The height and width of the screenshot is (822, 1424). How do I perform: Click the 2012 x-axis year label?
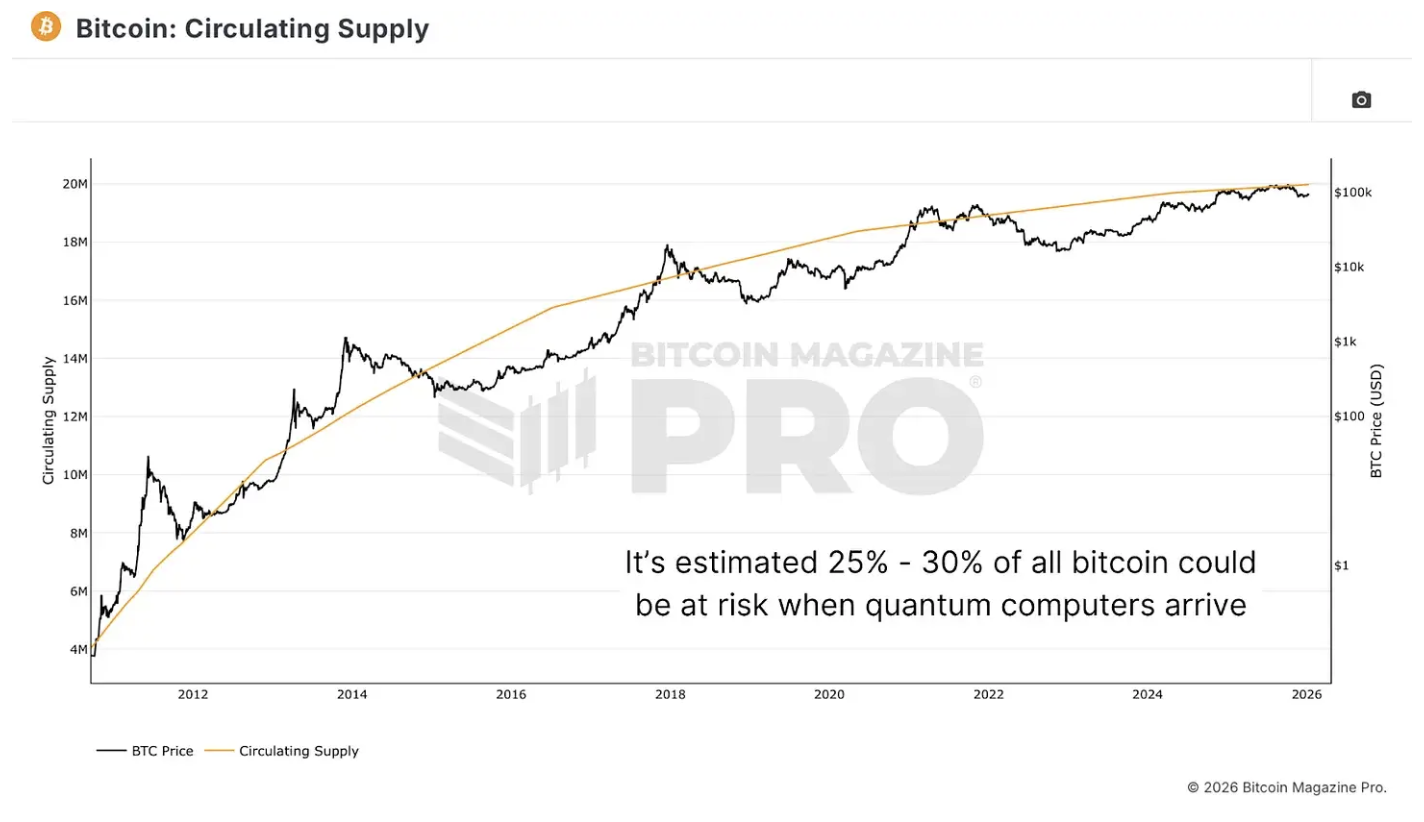[x=192, y=695]
